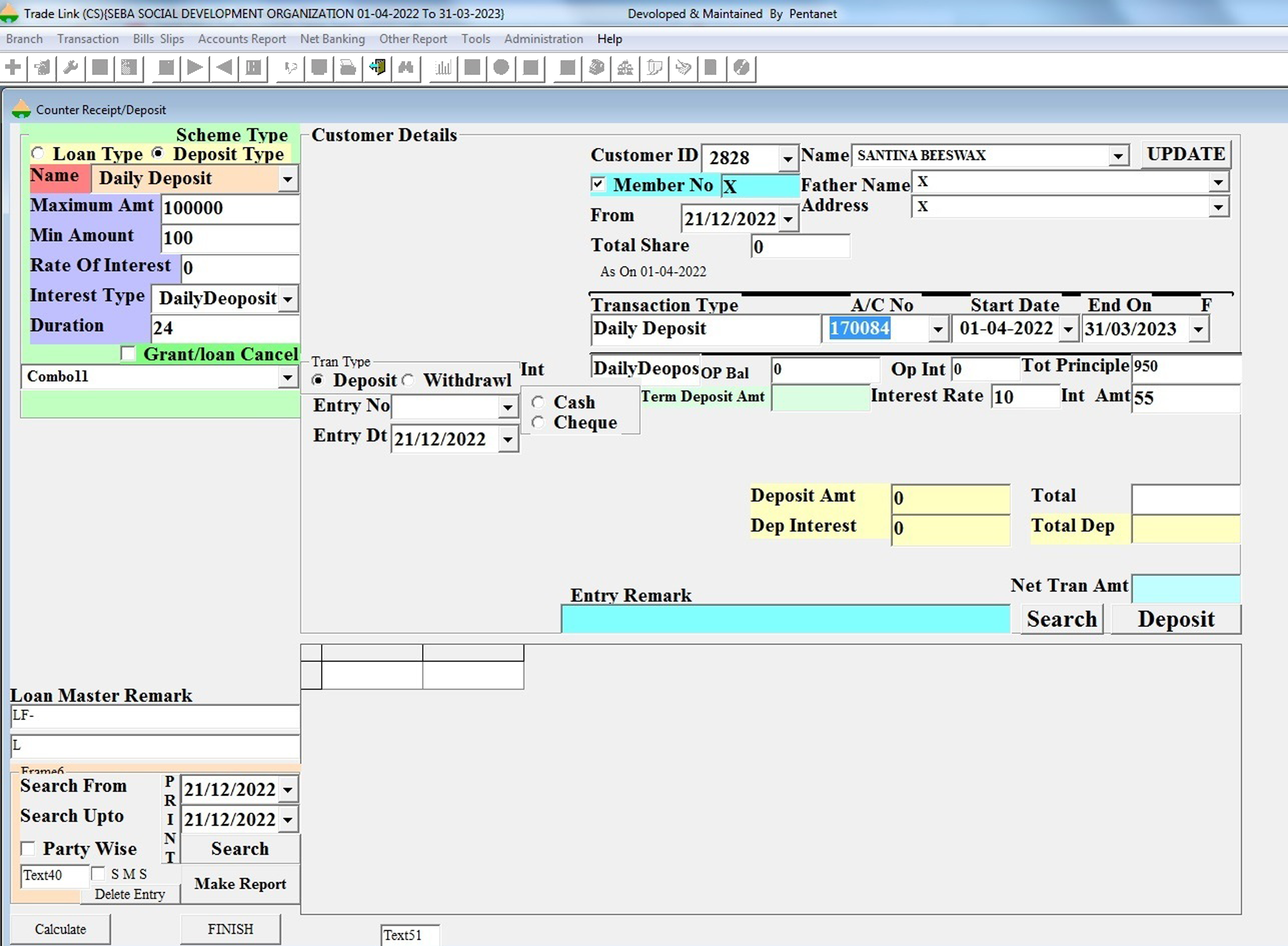Click the wrench tool icon in toolbar
The width and height of the screenshot is (1288, 946).
(71, 68)
